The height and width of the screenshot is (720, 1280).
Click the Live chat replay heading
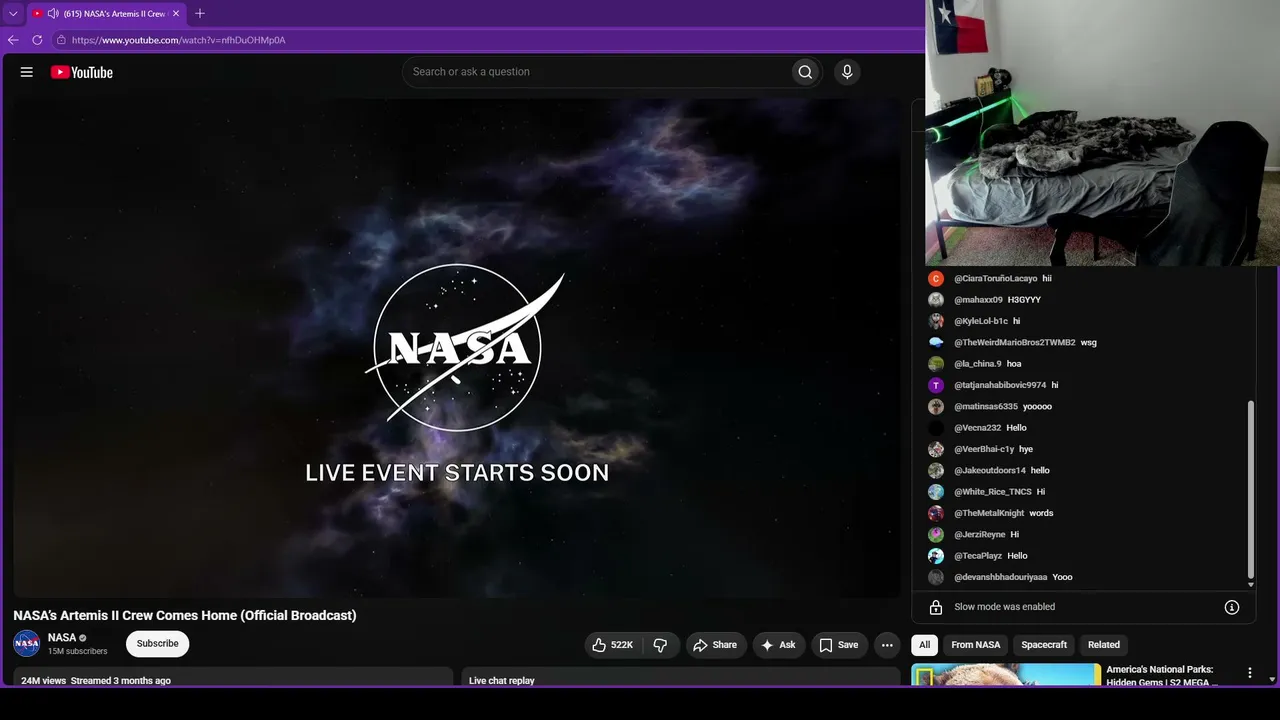(x=502, y=681)
